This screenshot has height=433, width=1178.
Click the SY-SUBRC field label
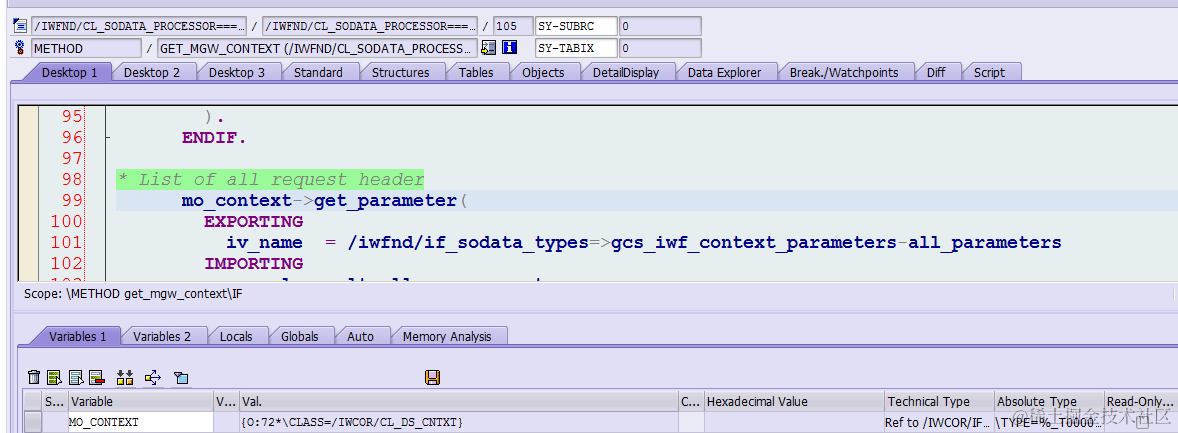pos(576,26)
